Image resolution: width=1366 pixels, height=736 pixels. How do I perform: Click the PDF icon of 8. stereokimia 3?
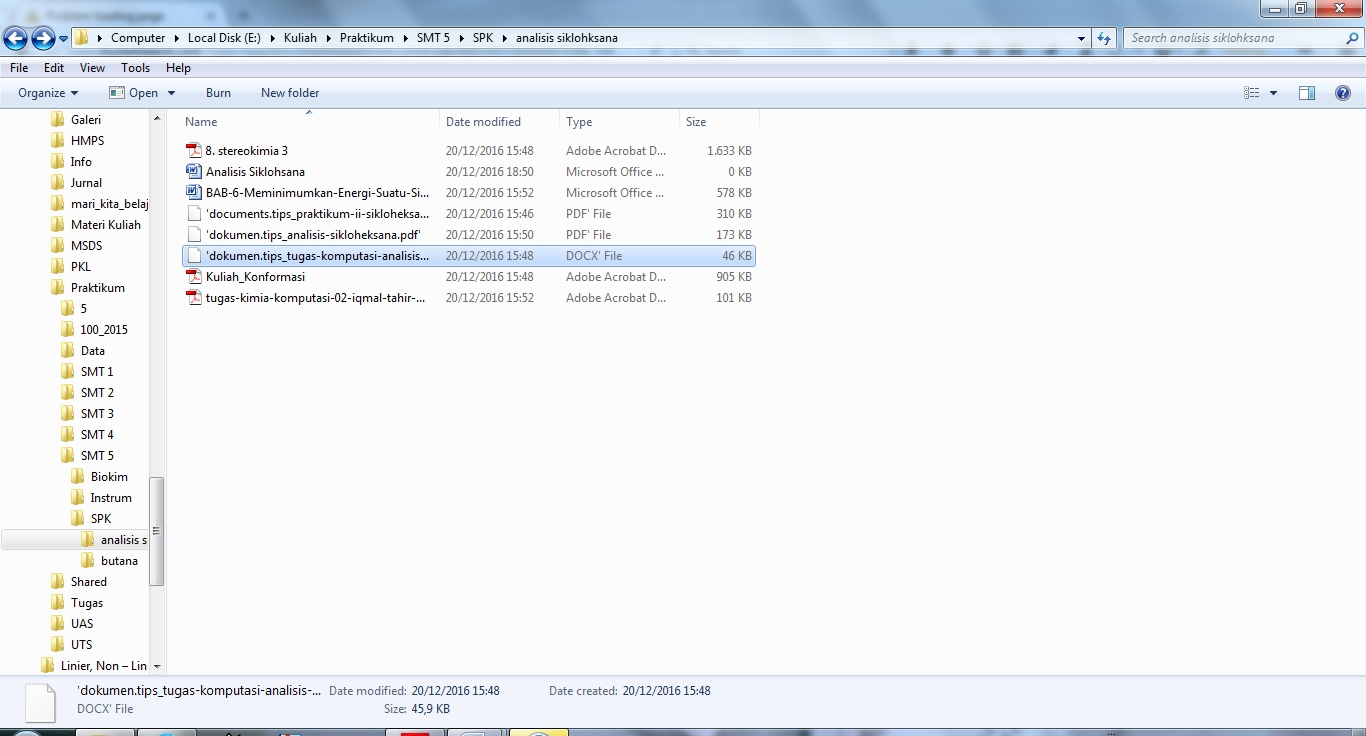(x=194, y=151)
